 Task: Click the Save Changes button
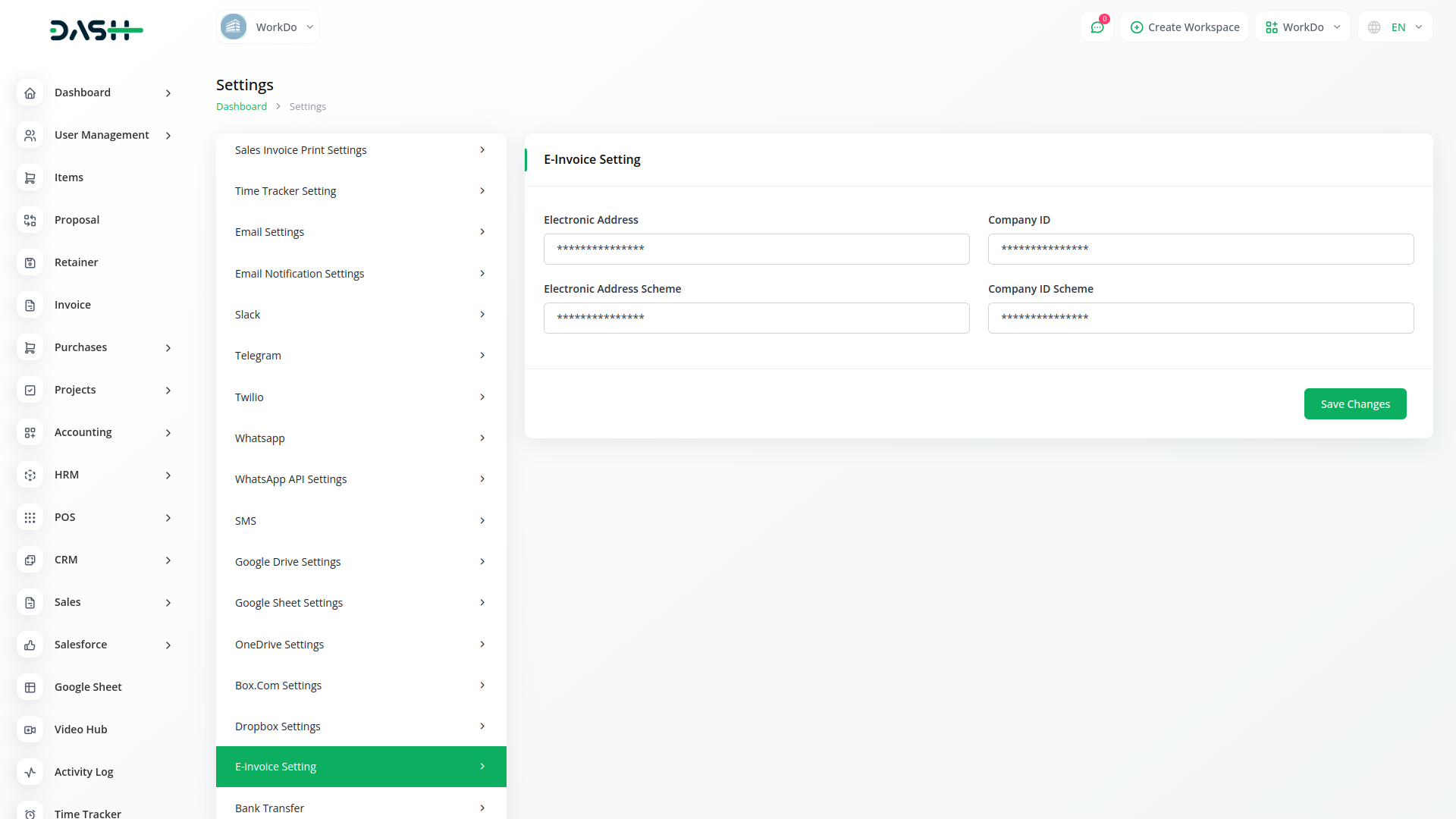(x=1355, y=403)
